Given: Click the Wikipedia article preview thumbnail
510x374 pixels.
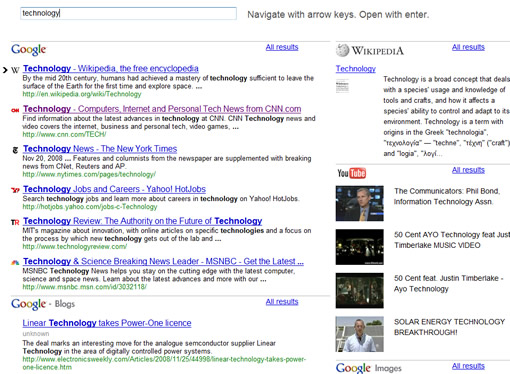Looking at the screenshot, I should 342,86.
